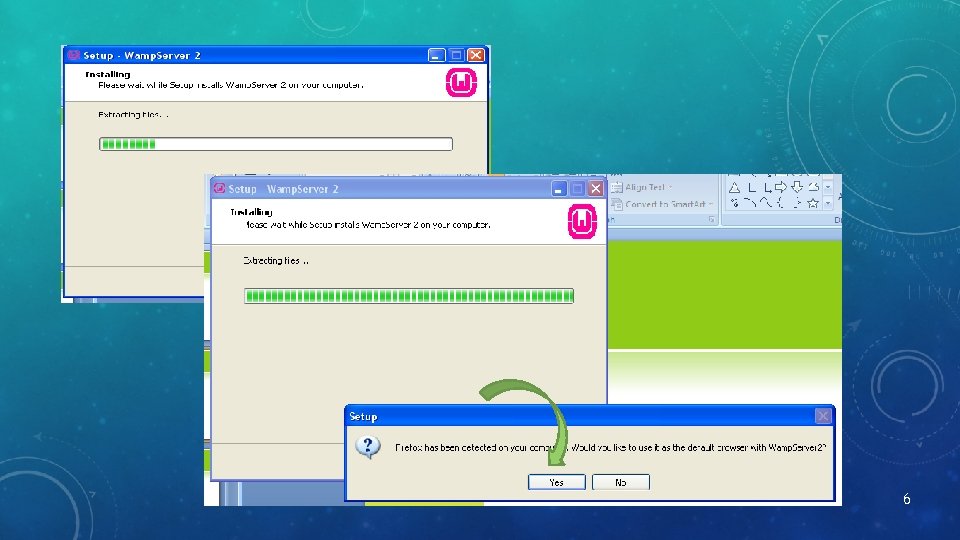The width and height of the screenshot is (960, 540).
Task: Choose the down arrow shape
Action: [797, 187]
